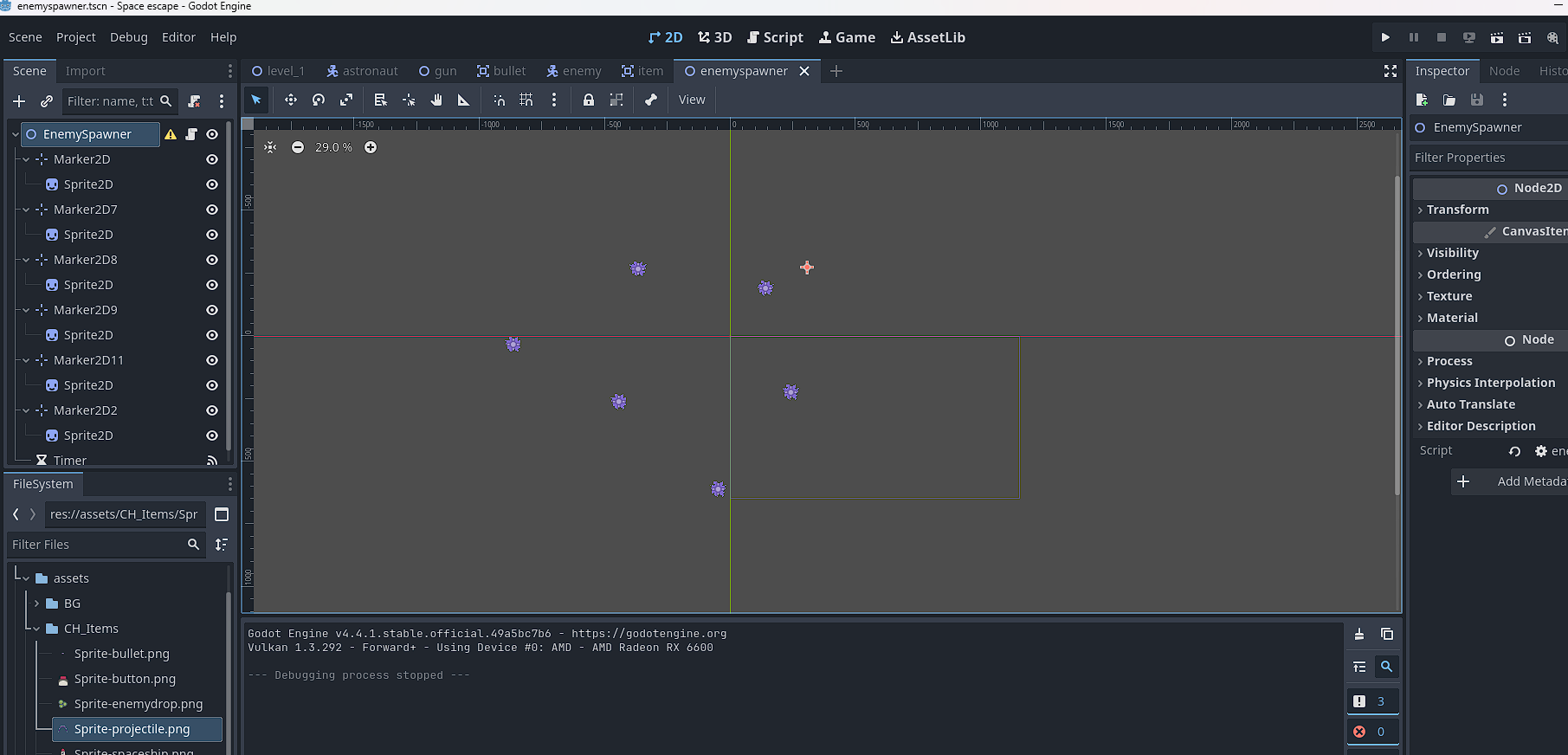
Task: Collapse the Marker2D8 tree node
Action: click(x=26, y=260)
